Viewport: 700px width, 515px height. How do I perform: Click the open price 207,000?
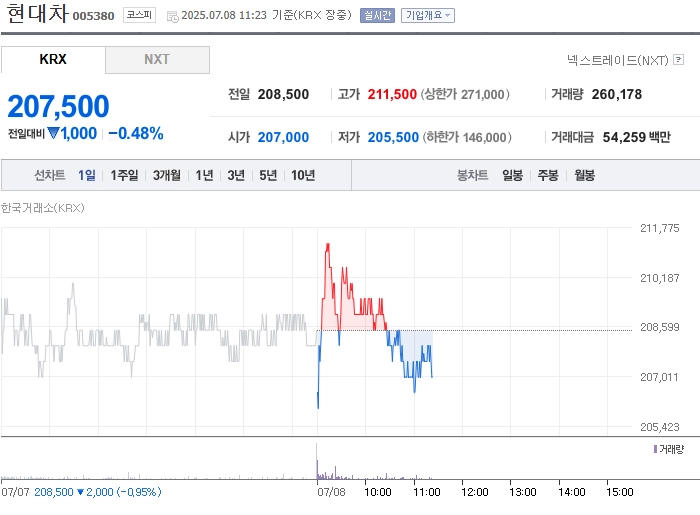(x=283, y=137)
